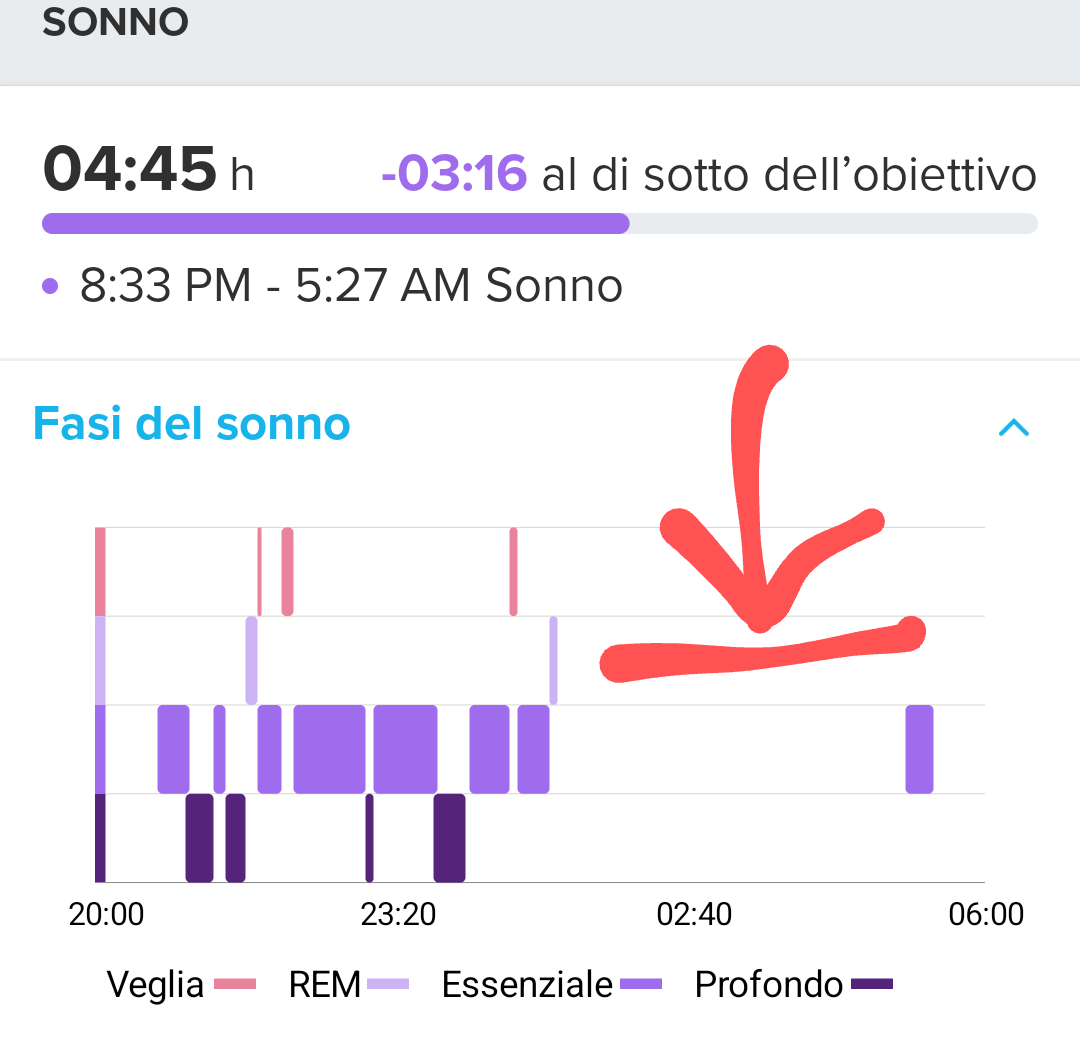Viewport: 1080px width, 1041px height.
Task: Tap the last REM bar in chart
Action: [553, 661]
